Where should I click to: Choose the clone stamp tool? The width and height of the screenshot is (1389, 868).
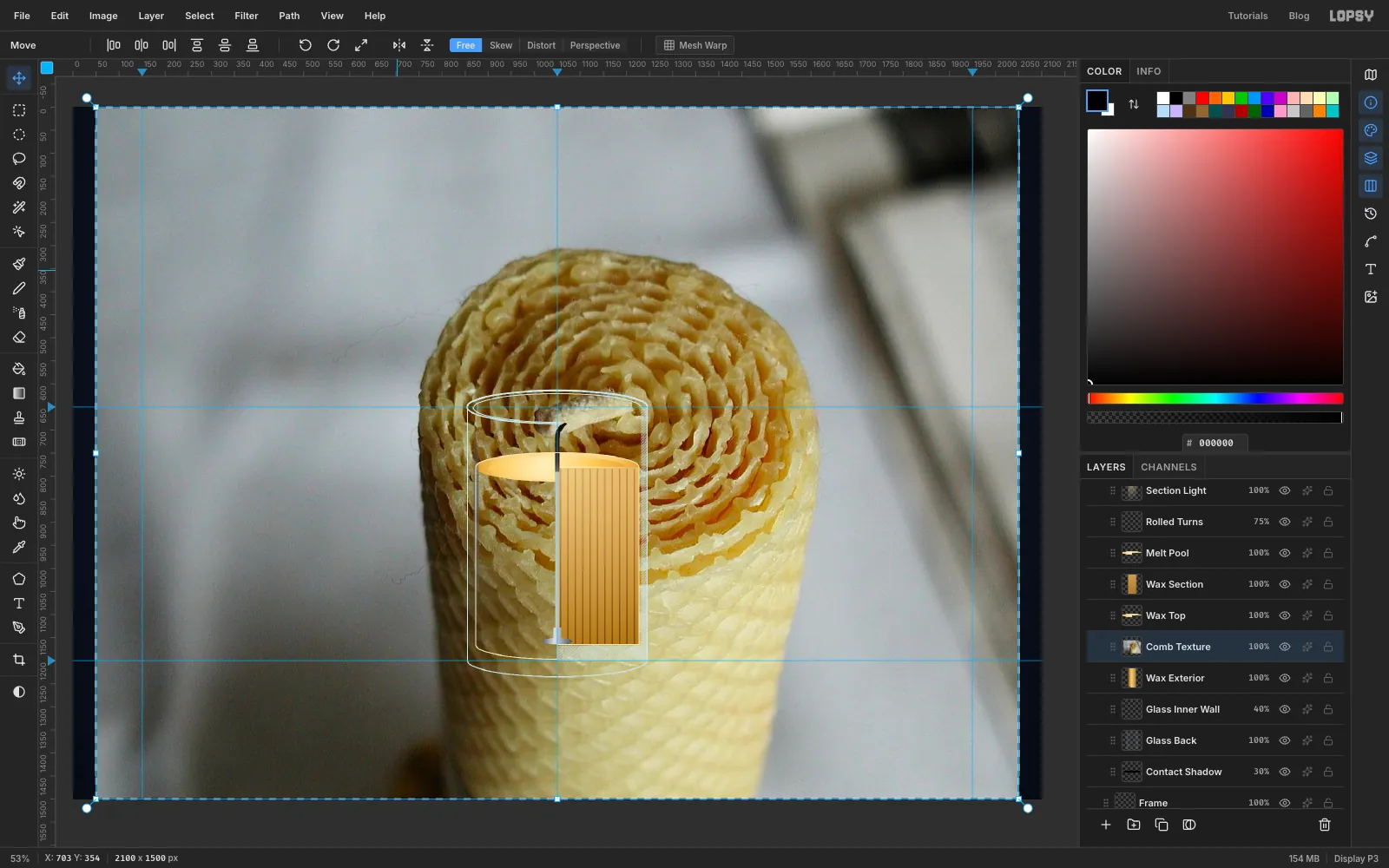[19, 418]
